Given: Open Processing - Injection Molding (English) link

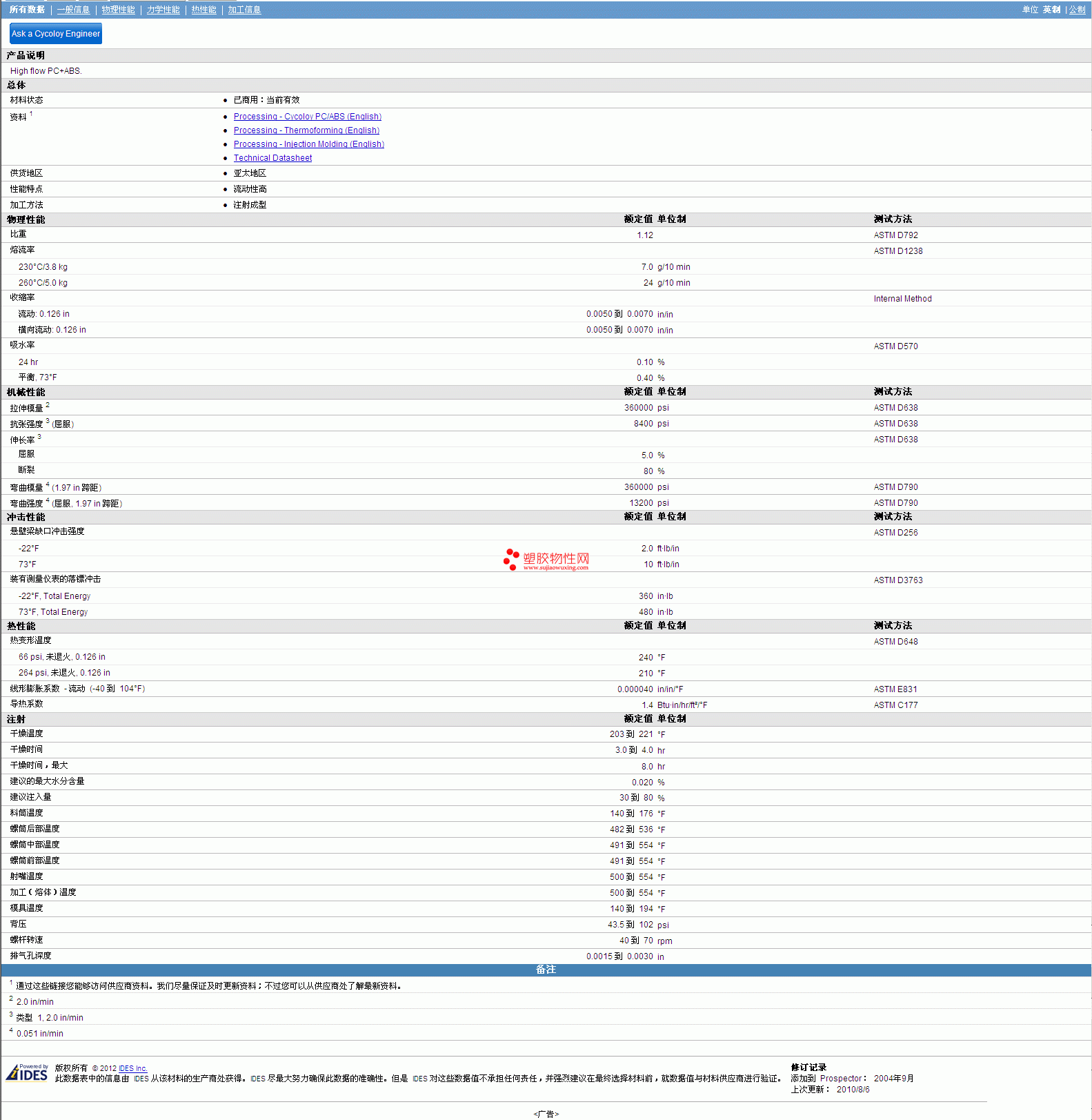Looking at the screenshot, I should (308, 144).
